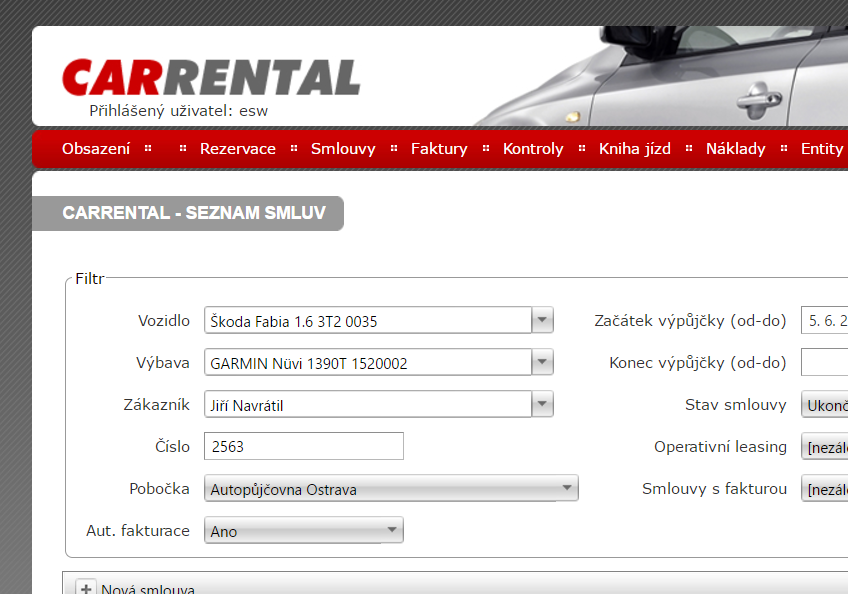848x594 pixels.
Task: Open the Smlouvy menu
Action: (x=343, y=149)
